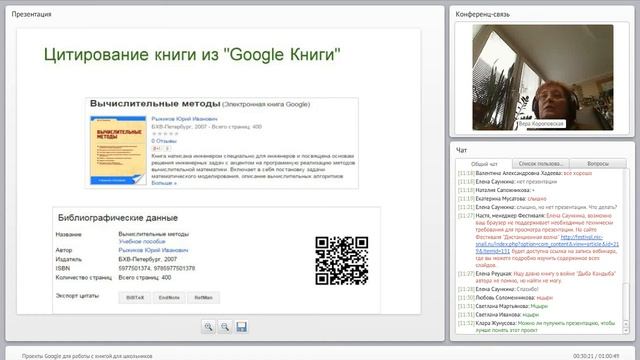Image resolution: width=640 pixels, height=360 pixels.
Task: Click the Библиографические данные heading
Action: click(x=118, y=218)
